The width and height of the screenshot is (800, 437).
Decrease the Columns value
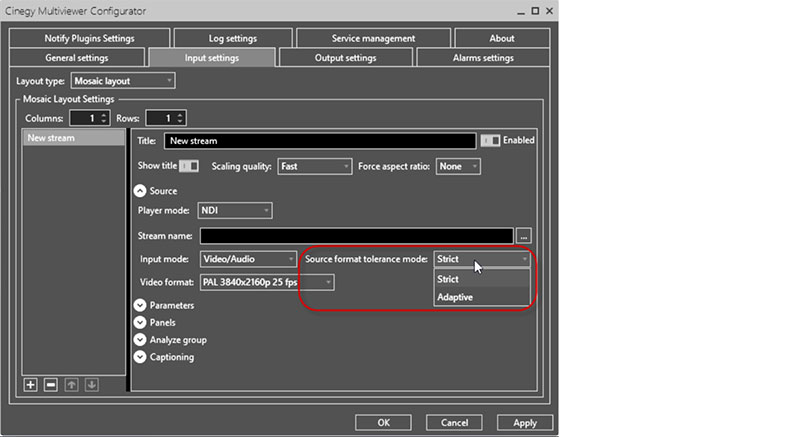point(104,121)
